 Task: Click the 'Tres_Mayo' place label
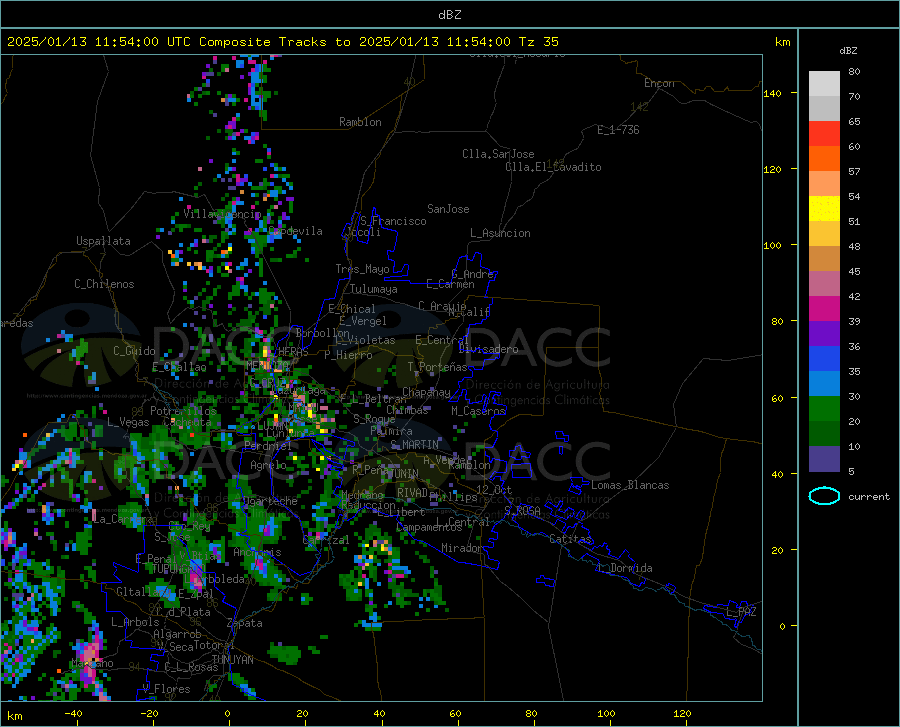click(x=362, y=269)
